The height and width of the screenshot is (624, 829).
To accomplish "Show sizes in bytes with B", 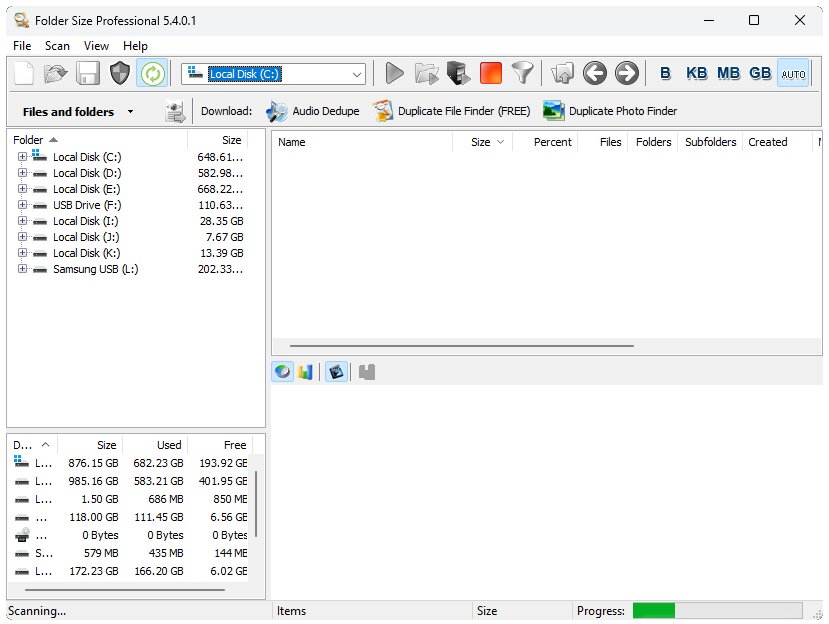I will coord(665,73).
